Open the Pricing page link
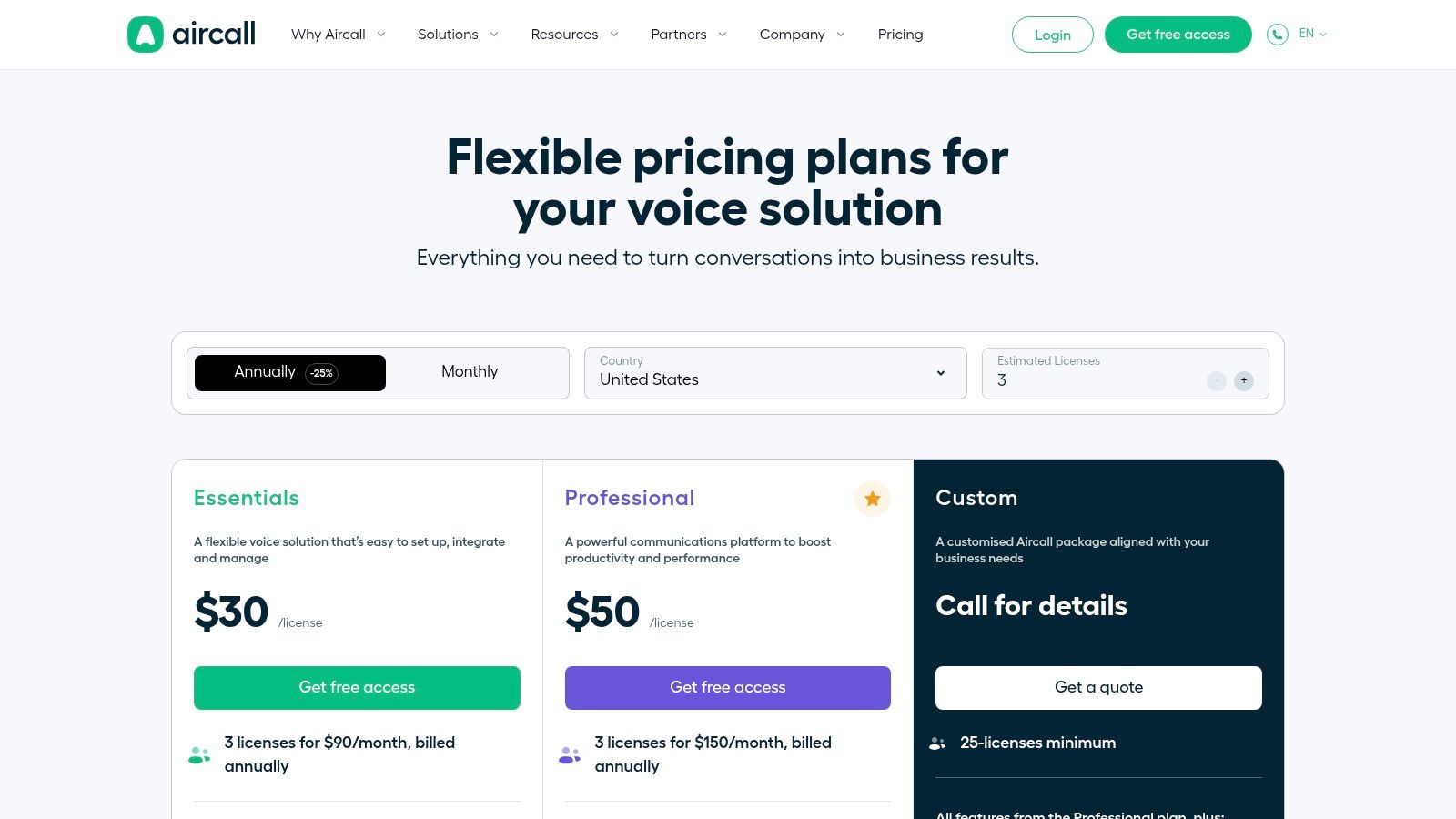Screen dimensions: 1456x819 900,35
